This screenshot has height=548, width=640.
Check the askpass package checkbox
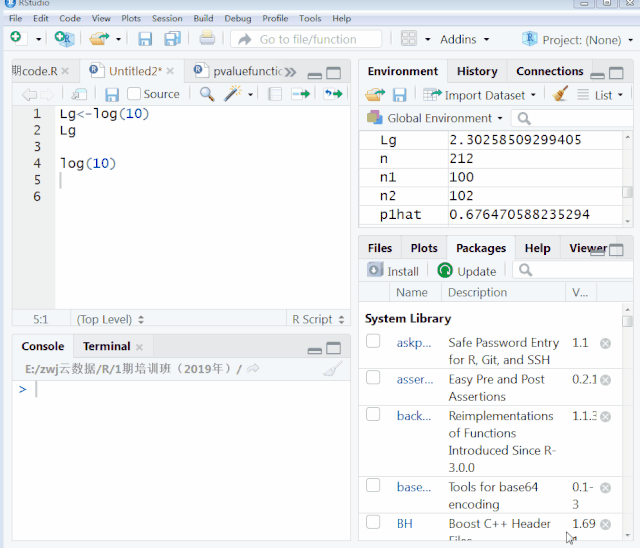click(x=373, y=341)
